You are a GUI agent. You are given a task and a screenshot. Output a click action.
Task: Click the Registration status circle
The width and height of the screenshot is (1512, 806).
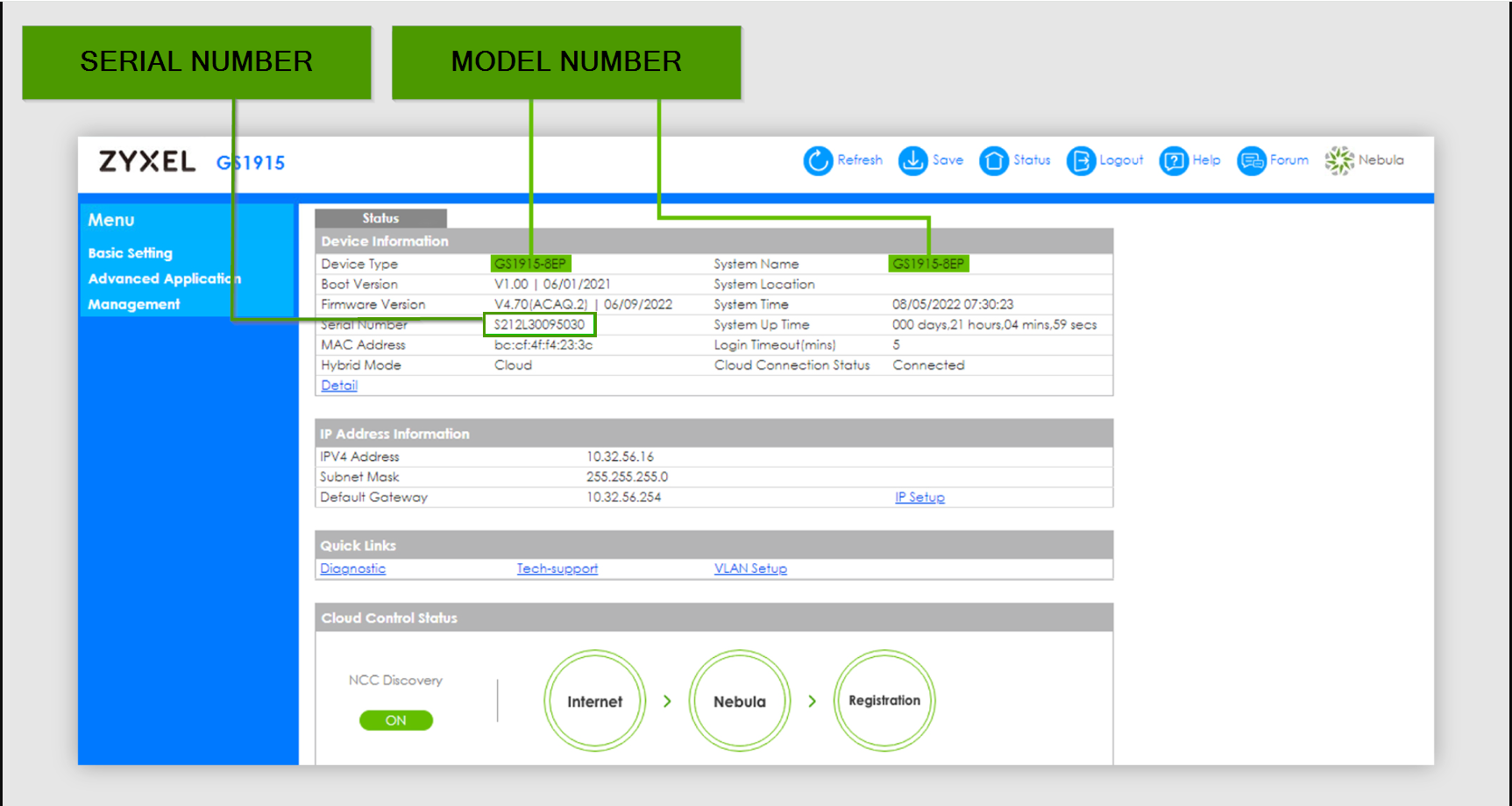click(x=884, y=701)
